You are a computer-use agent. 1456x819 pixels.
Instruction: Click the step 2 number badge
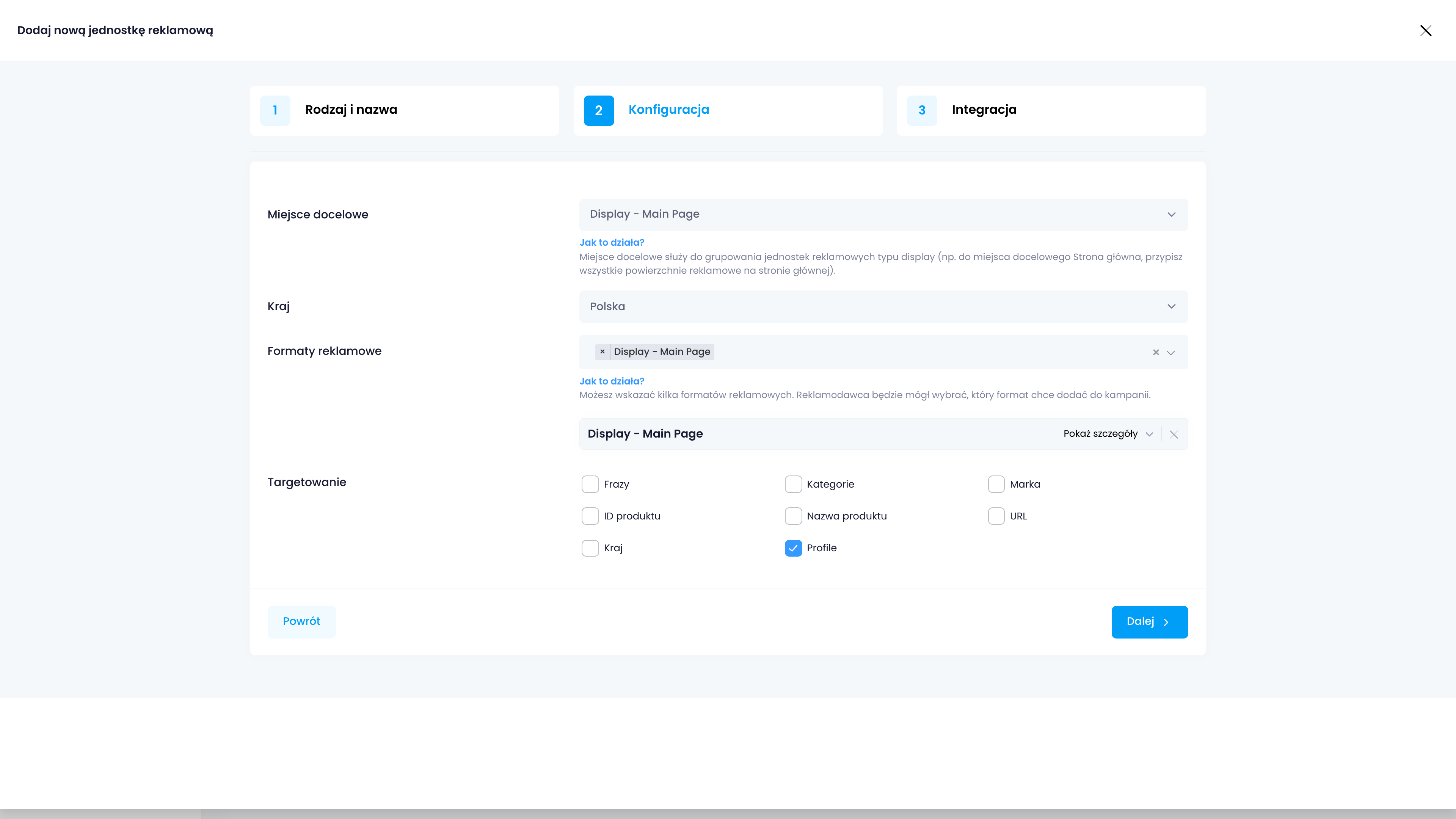[x=599, y=110]
